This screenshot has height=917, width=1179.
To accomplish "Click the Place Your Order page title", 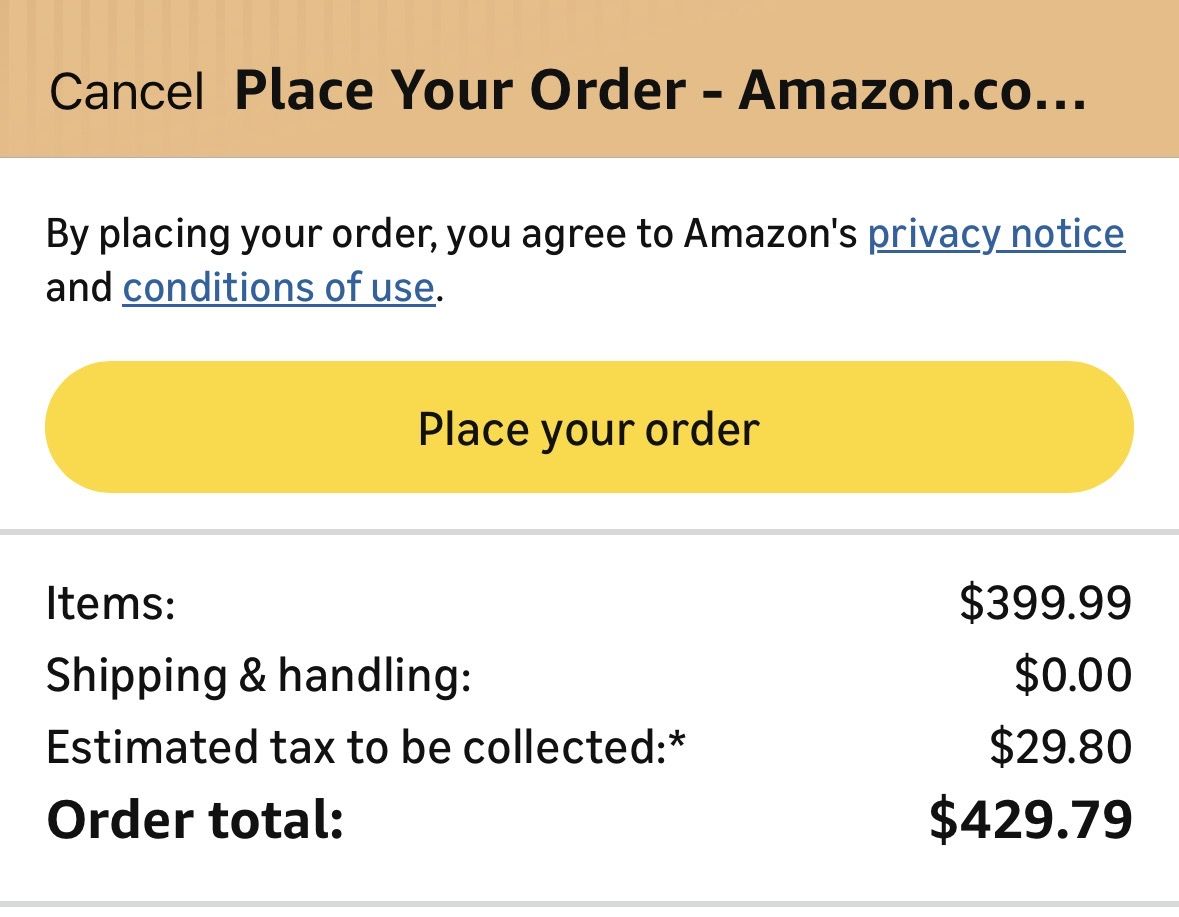I will (659, 91).
